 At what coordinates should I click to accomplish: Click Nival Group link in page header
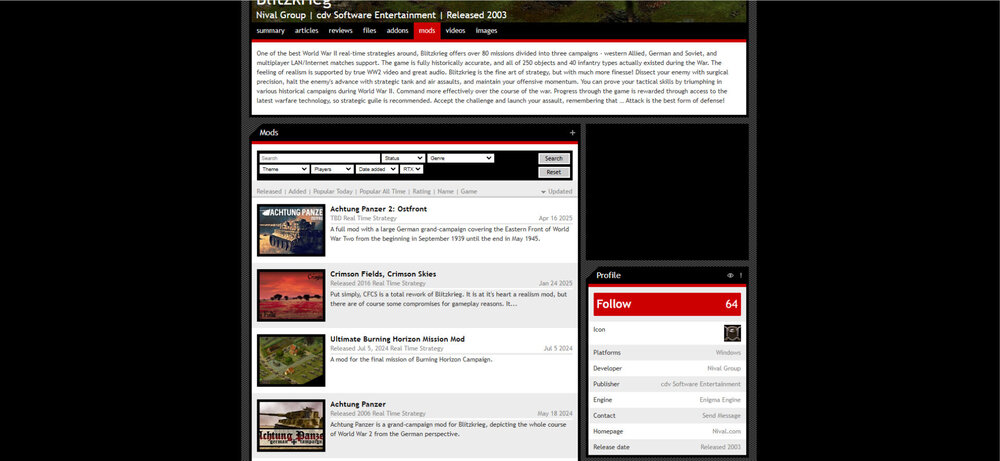(x=281, y=15)
